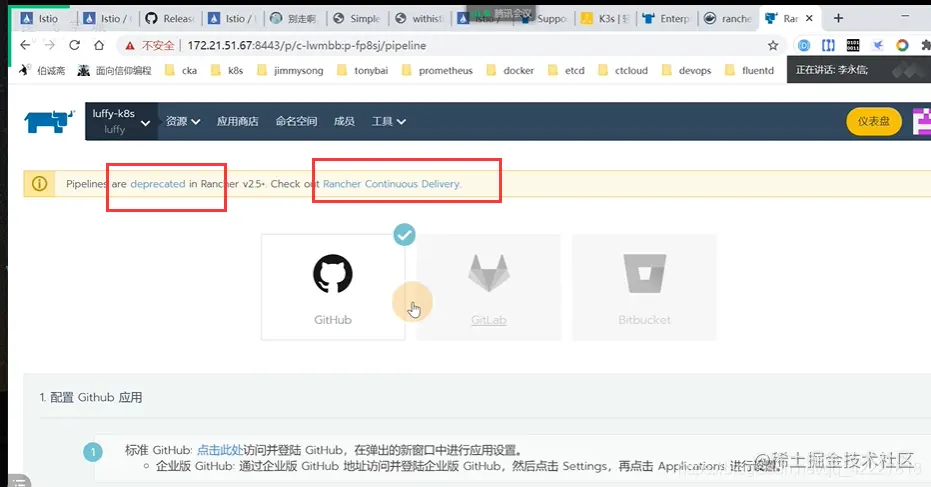931x487 pixels.
Task: Open the 成员 menu item
Action: pos(344,121)
